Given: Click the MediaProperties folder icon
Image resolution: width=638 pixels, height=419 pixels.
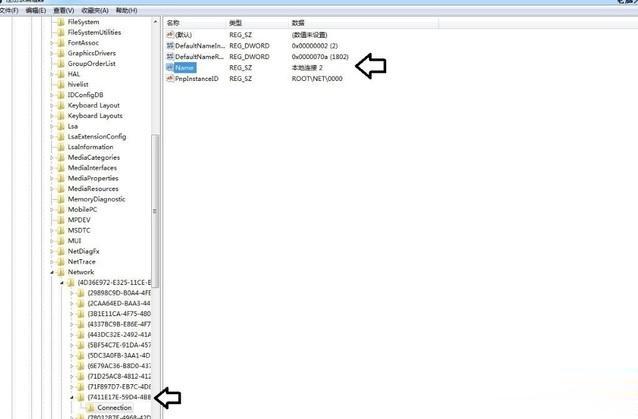Looking at the screenshot, I should [61, 179].
